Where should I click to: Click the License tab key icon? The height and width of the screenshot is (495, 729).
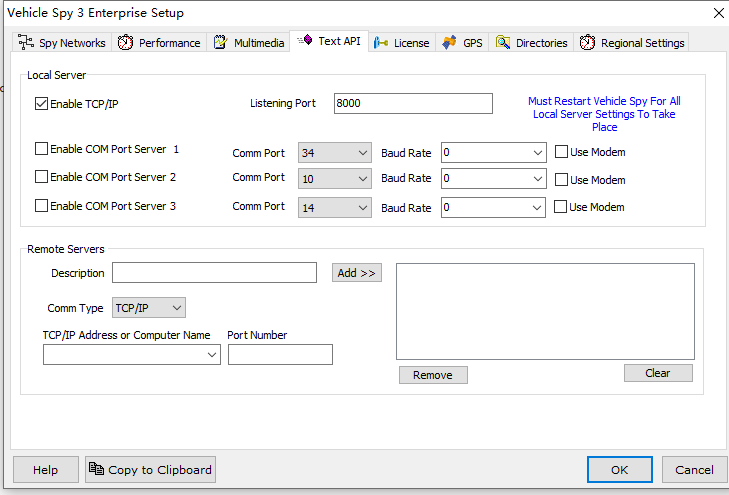pos(381,43)
